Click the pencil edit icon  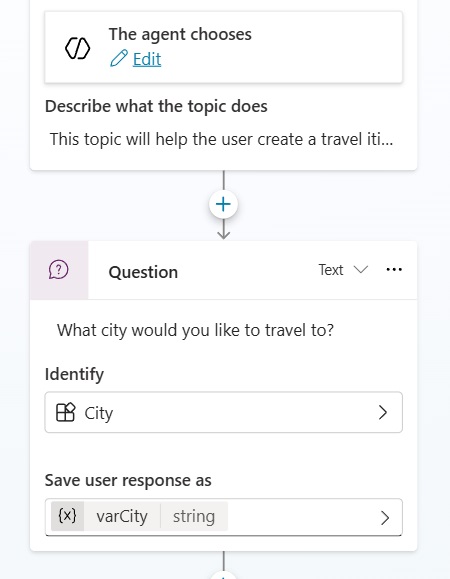click(x=119, y=58)
